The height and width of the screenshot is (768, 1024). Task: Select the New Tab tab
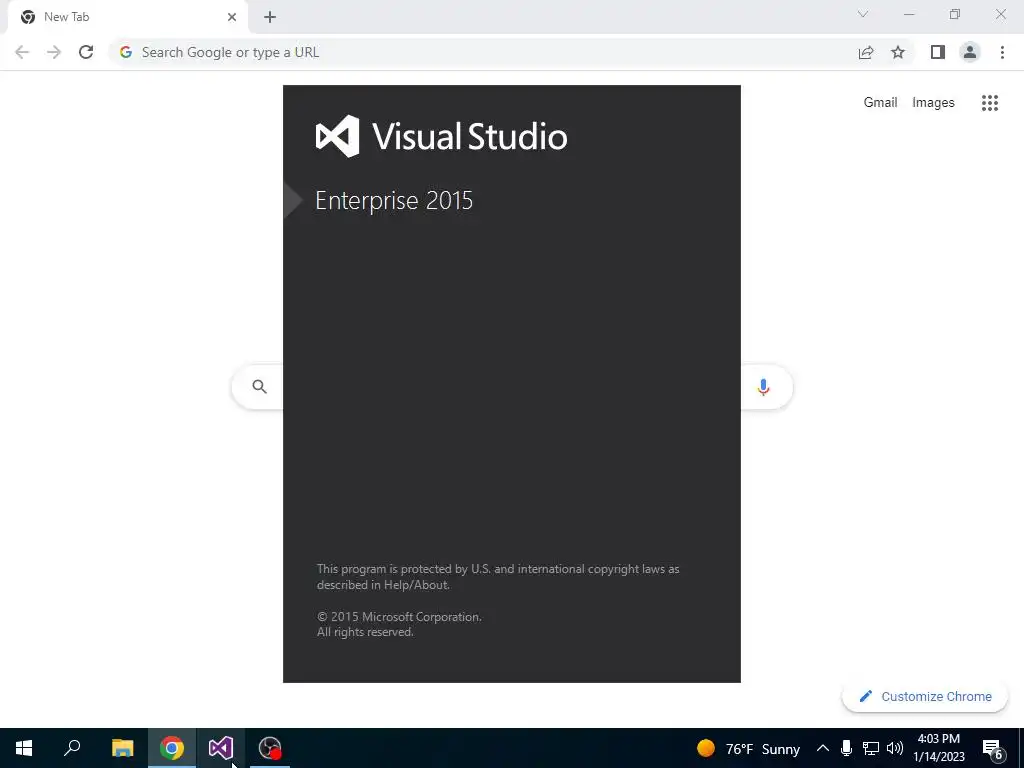pos(127,18)
